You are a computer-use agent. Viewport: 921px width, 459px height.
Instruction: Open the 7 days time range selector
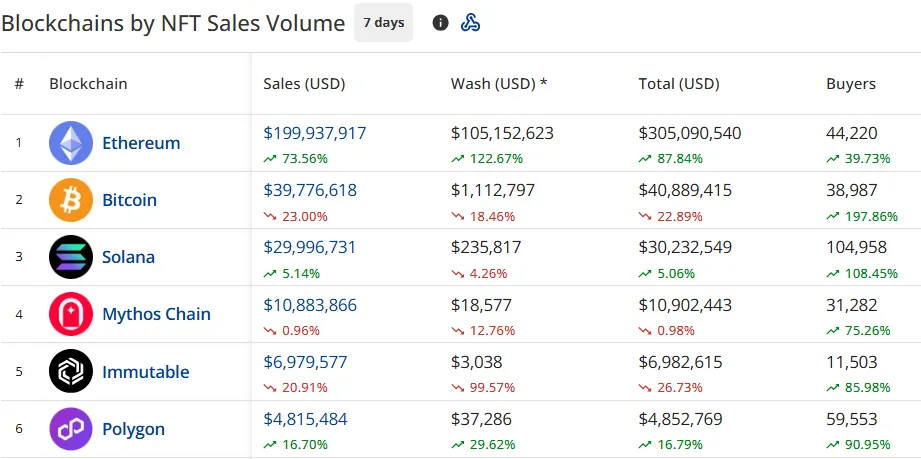tap(383, 23)
